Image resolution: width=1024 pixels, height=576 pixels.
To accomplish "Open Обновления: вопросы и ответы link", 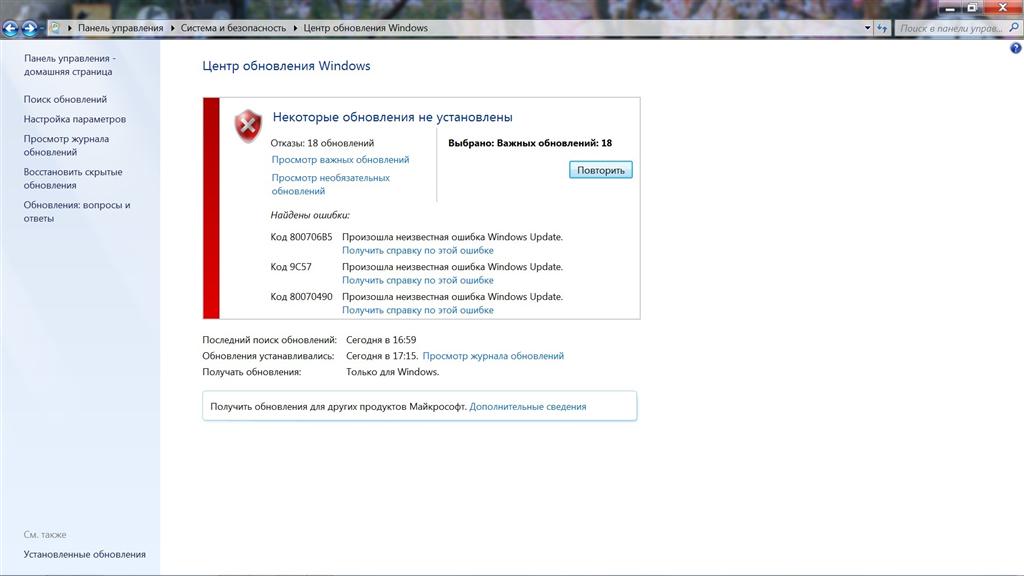I will (x=77, y=212).
